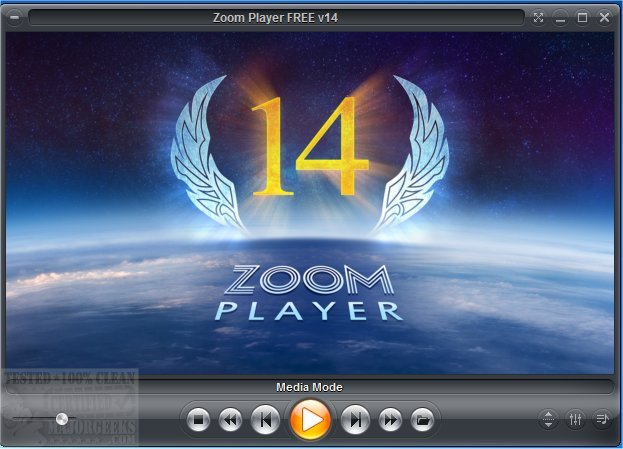Image resolution: width=623 pixels, height=449 pixels.
Task: Open the menu button at the top-left of the title bar
Action: point(14,17)
